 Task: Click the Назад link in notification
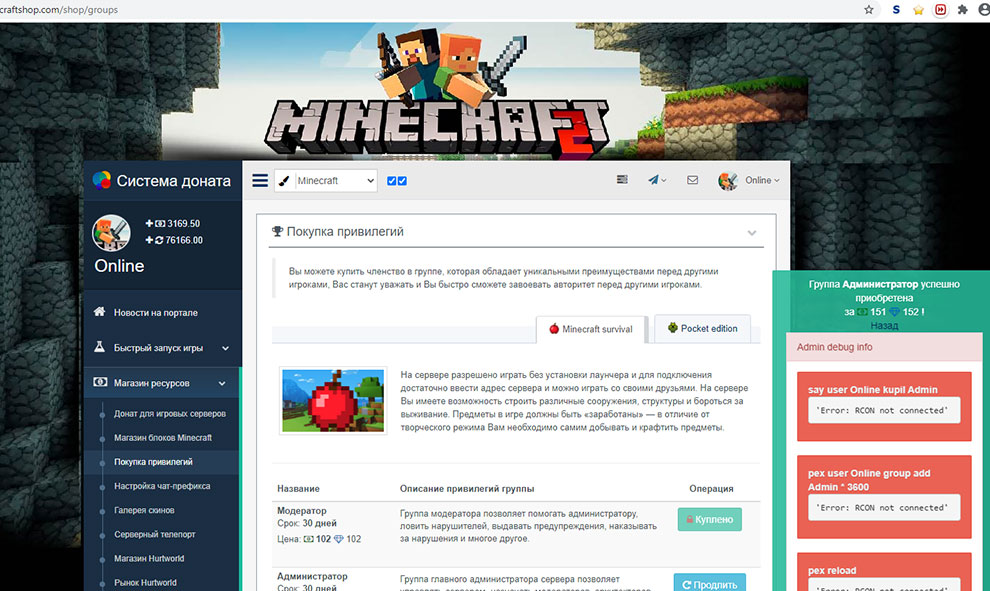click(x=884, y=326)
